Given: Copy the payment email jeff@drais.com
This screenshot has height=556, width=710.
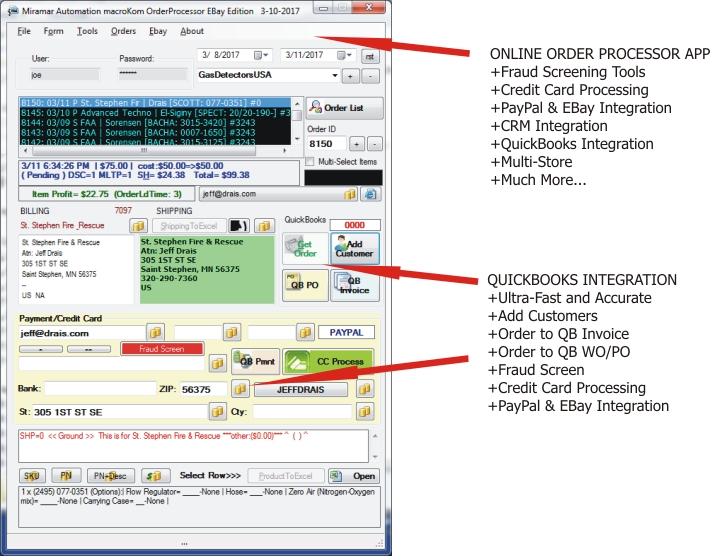Looking at the screenshot, I should tap(155, 332).
